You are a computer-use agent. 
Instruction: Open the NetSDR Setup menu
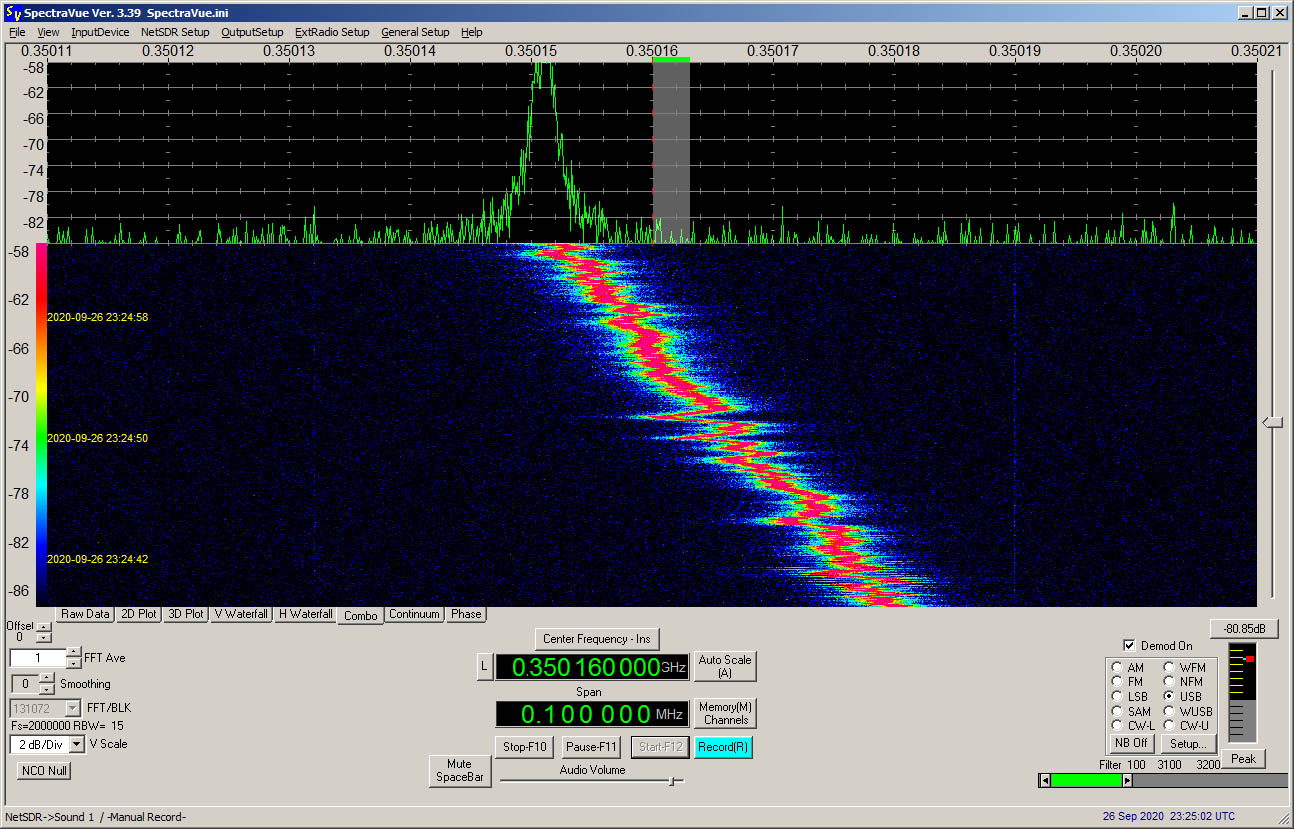point(175,32)
